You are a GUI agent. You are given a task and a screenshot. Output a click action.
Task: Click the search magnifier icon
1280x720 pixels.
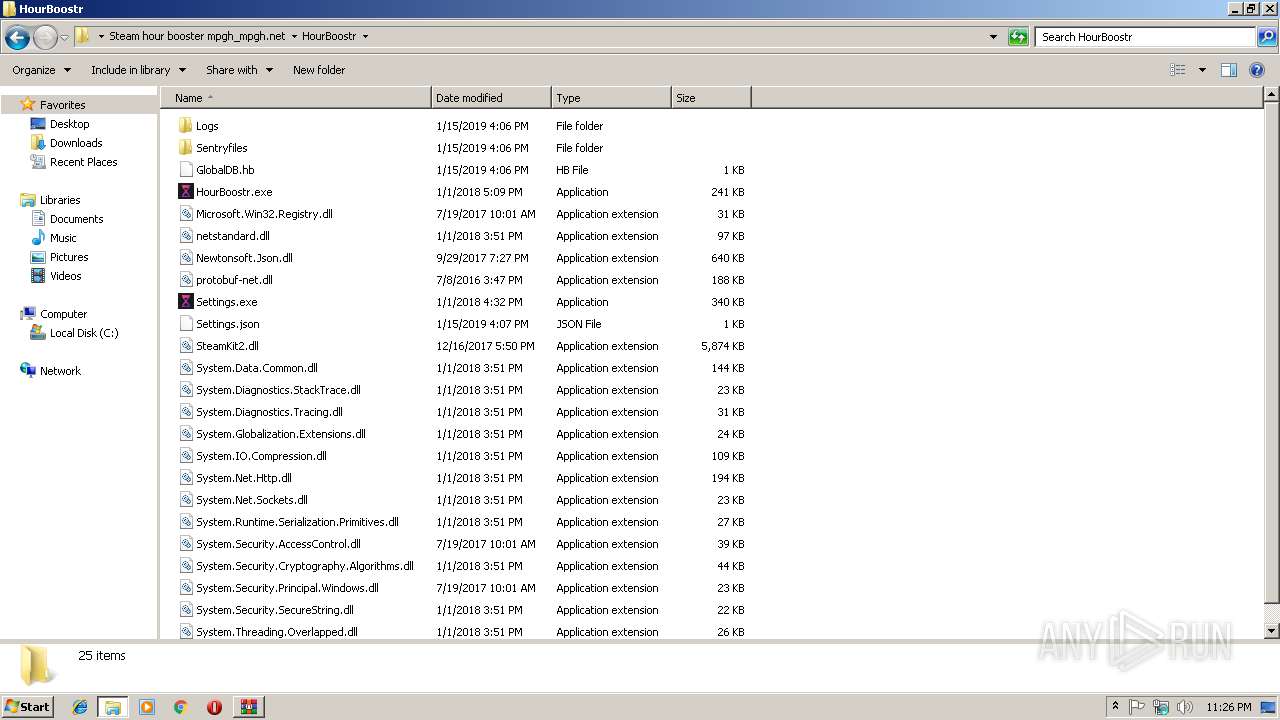pyautogui.click(x=1267, y=37)
